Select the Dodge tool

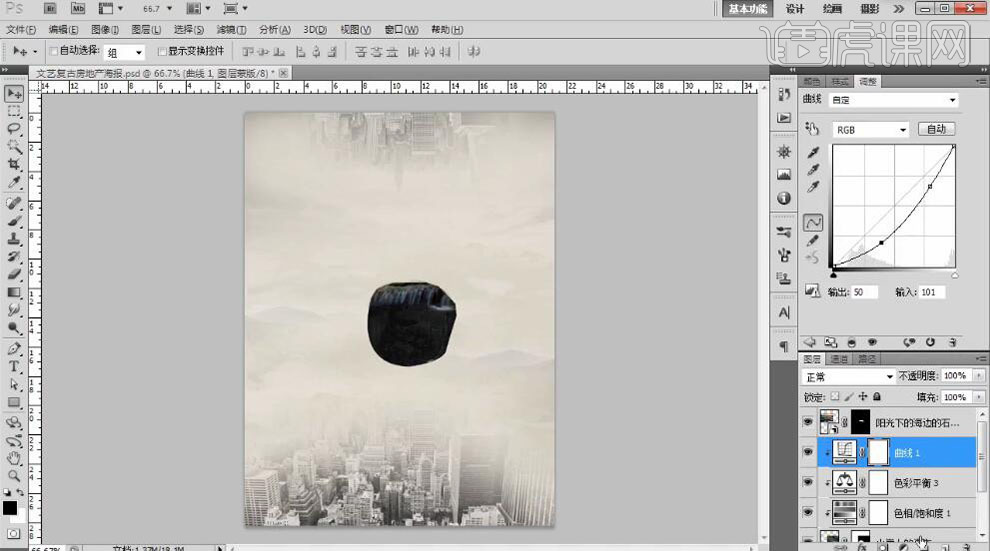point(14,328)
